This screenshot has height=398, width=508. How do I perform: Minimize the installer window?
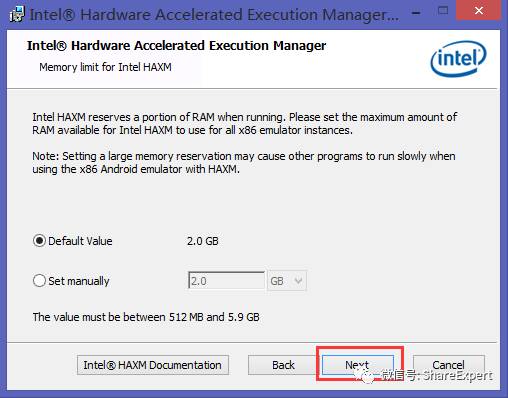click(416, 13)
